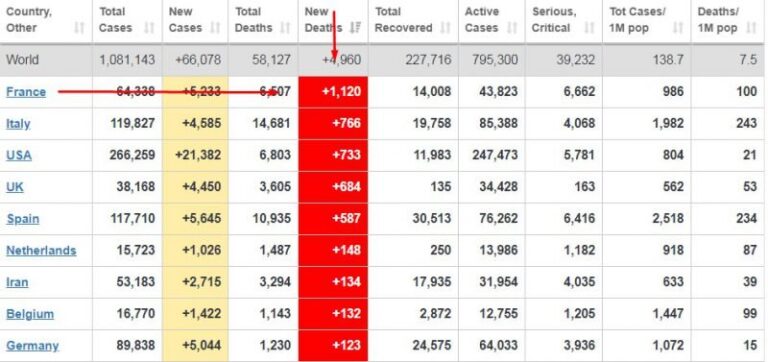
Task: Click New Cases column sort icon
Action: [x=215, y=28]
